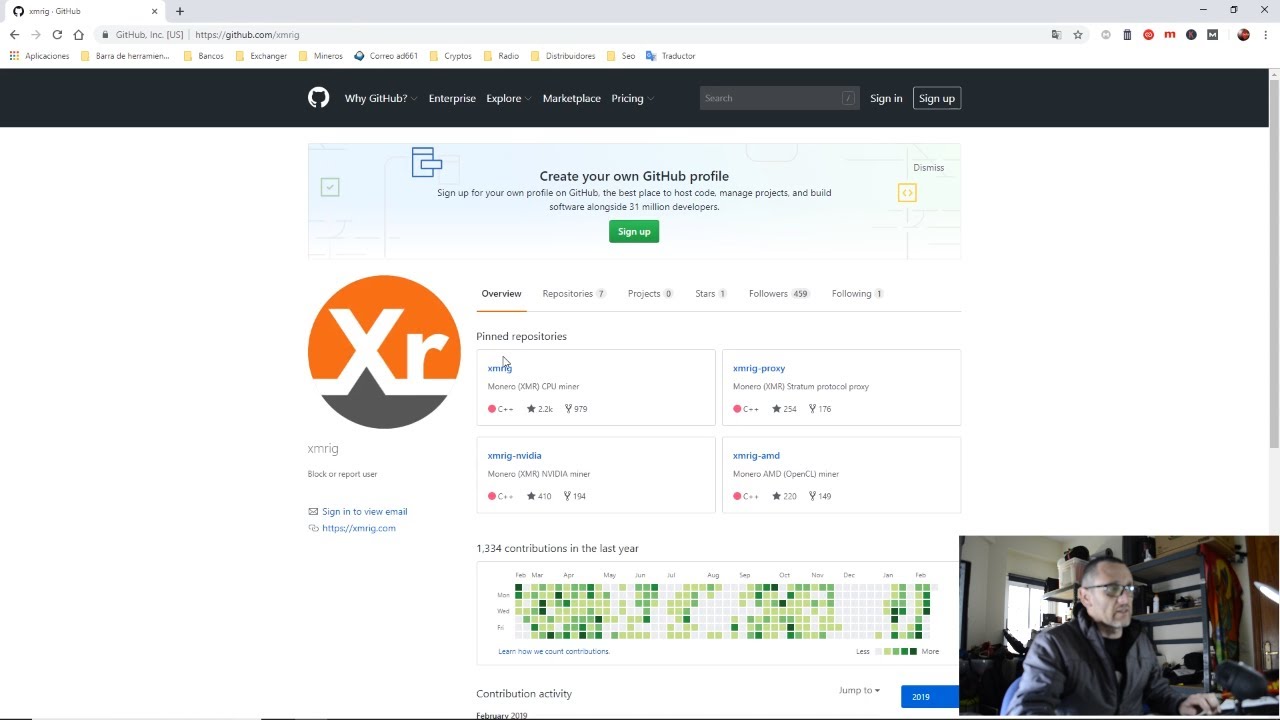
Task: Click the translate page icon
Action: click(x=1056, y=34)
